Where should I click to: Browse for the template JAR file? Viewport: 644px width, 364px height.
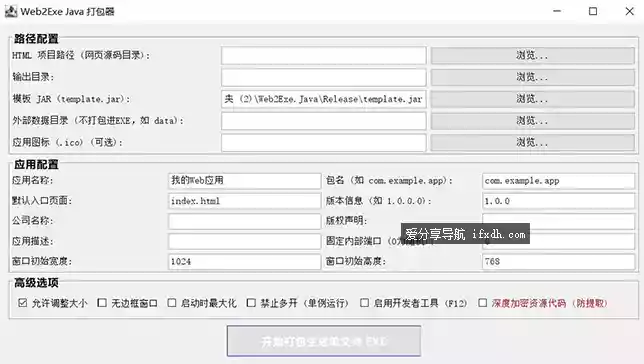coord(533,99)
